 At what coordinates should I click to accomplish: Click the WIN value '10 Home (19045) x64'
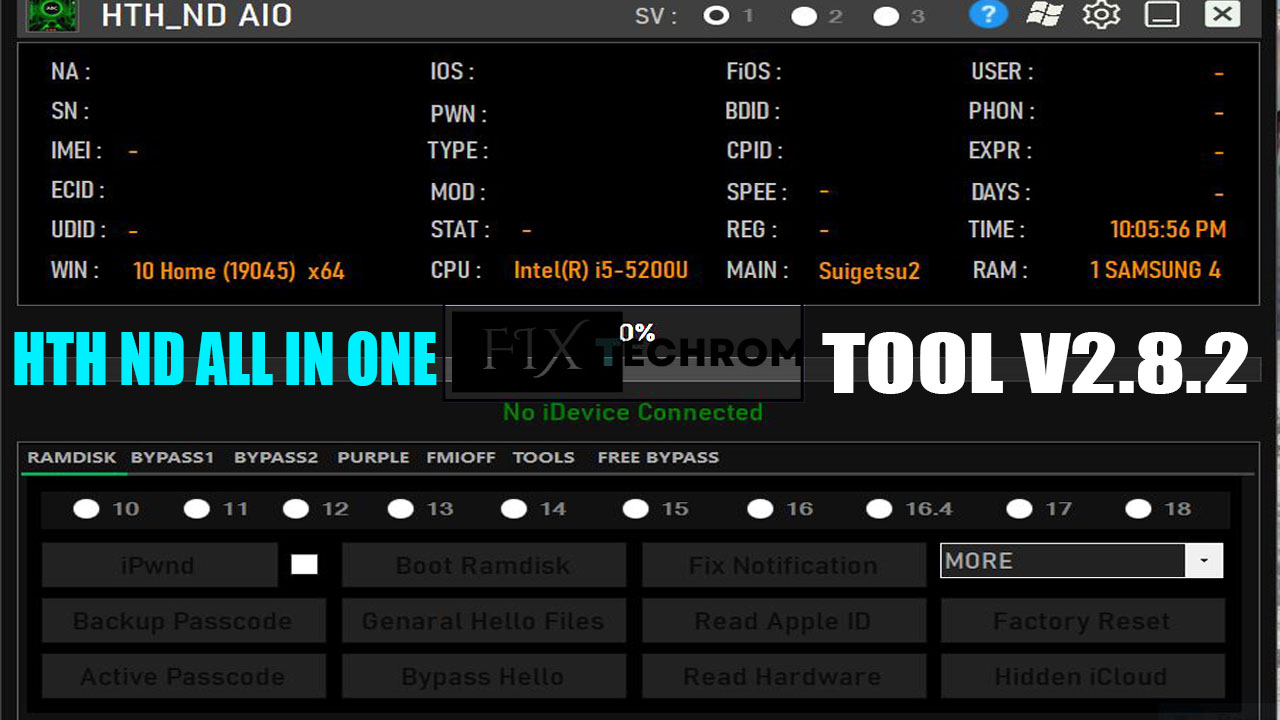tap(239, 270)
